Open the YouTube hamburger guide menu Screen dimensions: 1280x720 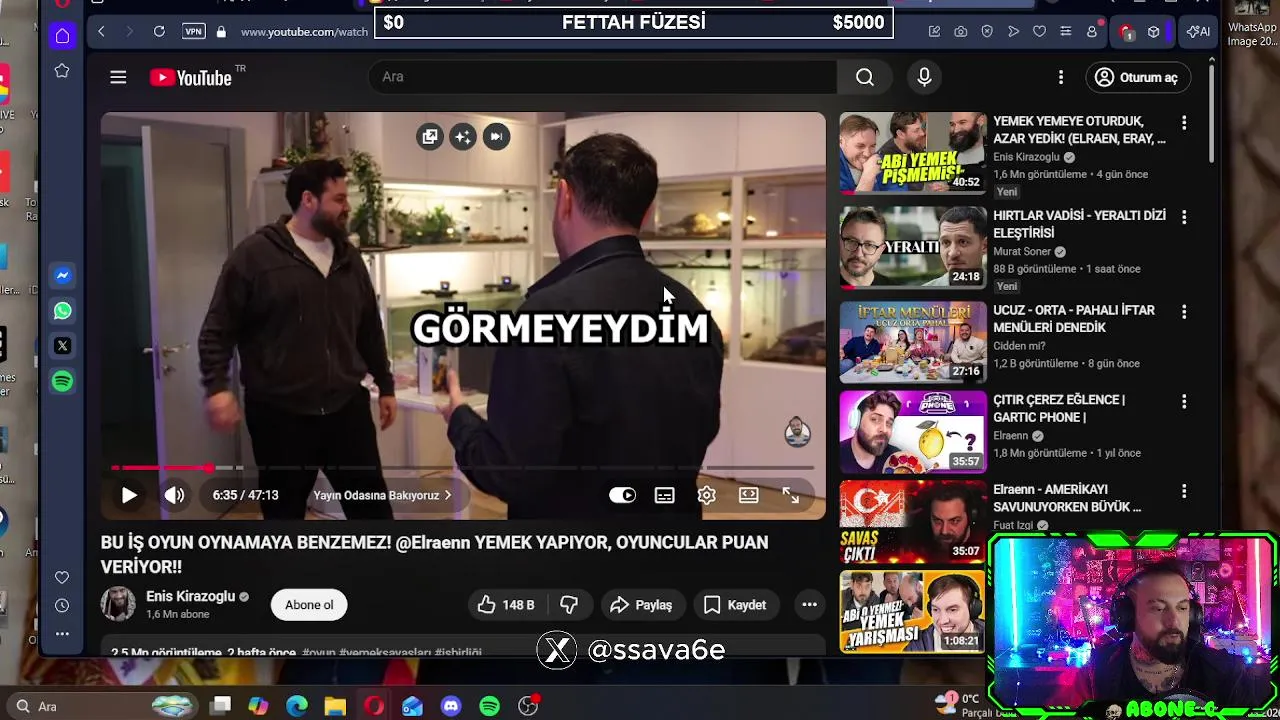pos(118,77)
